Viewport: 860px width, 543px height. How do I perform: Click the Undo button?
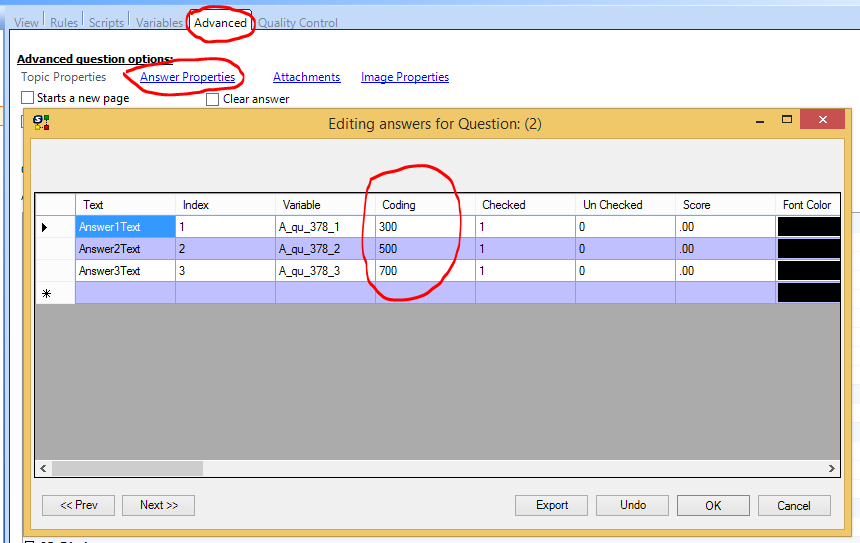pyautogui.click(x=632, y=505)
